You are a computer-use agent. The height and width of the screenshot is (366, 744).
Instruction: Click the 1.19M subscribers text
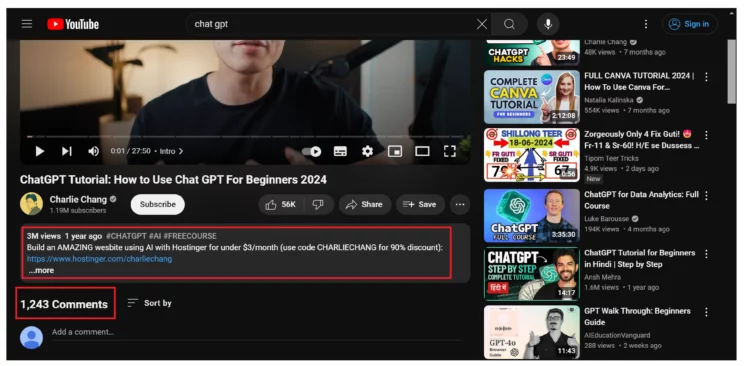[x=78, y=210]
